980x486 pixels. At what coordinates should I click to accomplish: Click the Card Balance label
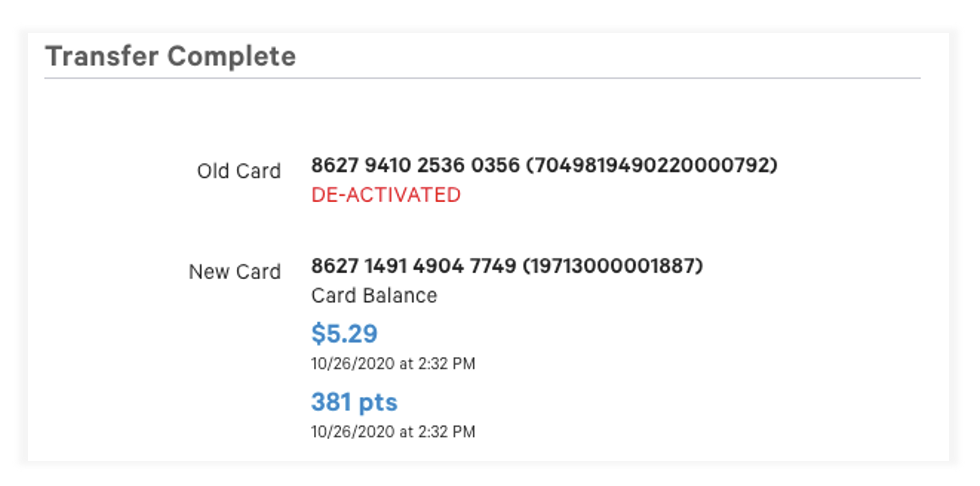click(x=374, y=296)
